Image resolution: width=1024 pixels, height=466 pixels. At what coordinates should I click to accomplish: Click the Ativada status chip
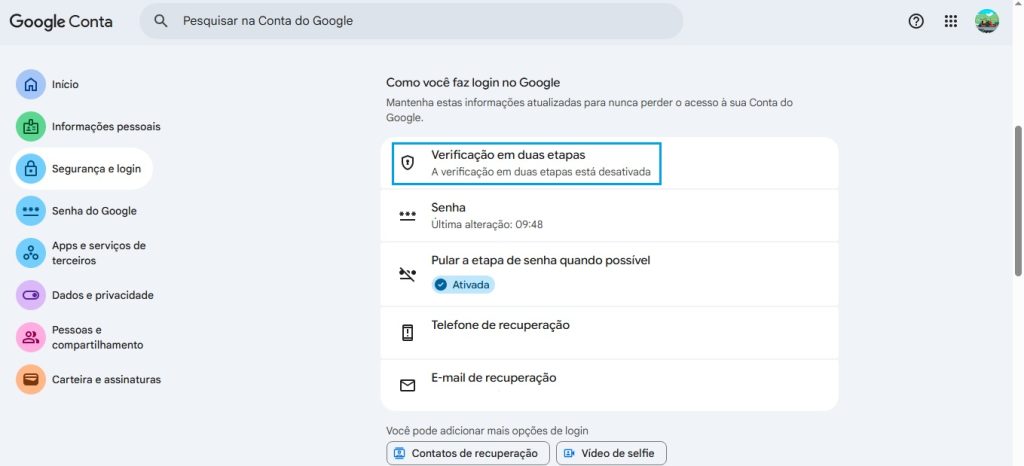coord(463,285)
